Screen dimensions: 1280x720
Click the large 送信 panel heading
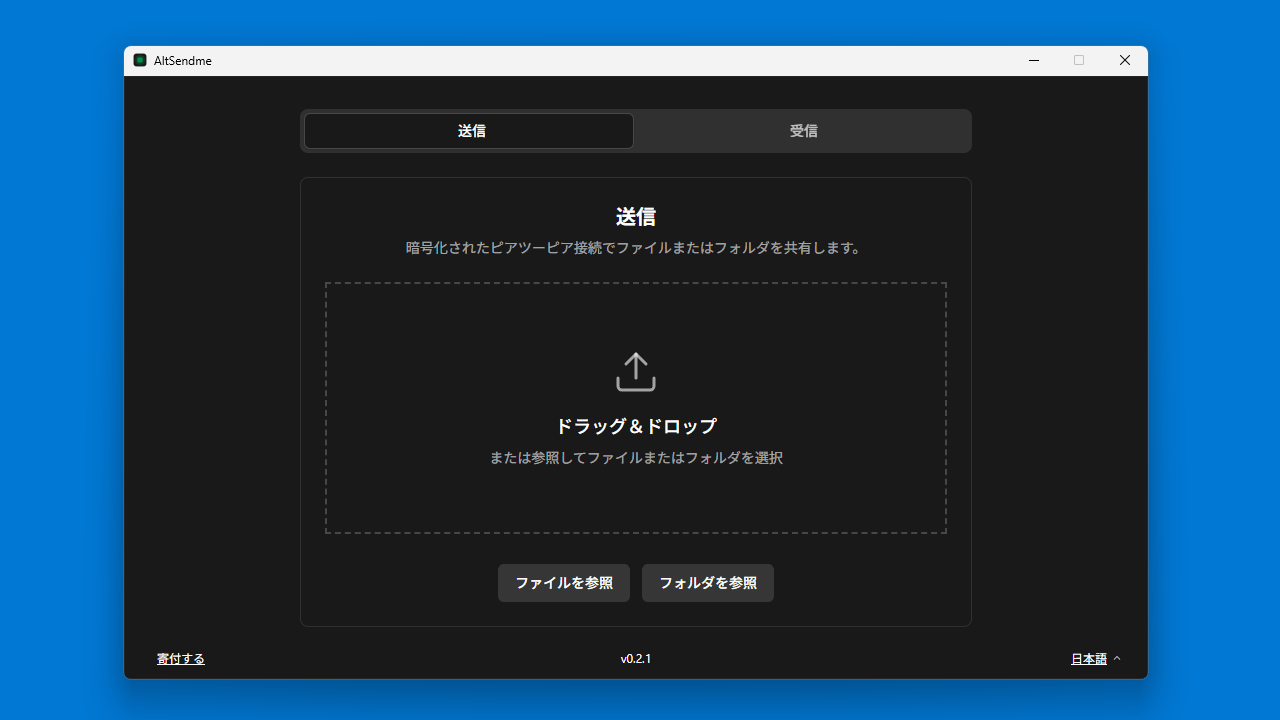click(636, 217)
